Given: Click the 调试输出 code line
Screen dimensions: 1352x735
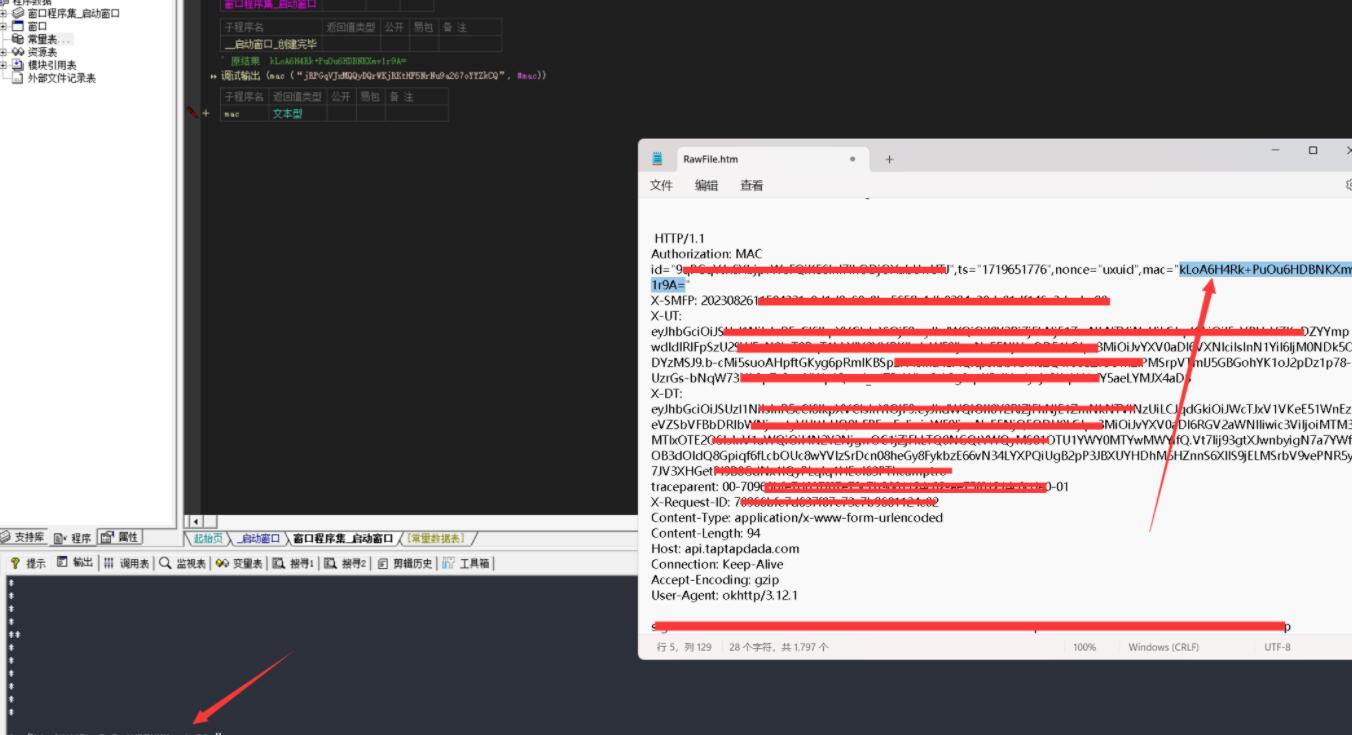Looking at the screenshot, I should pyautogui.click(x=384, y=75).
